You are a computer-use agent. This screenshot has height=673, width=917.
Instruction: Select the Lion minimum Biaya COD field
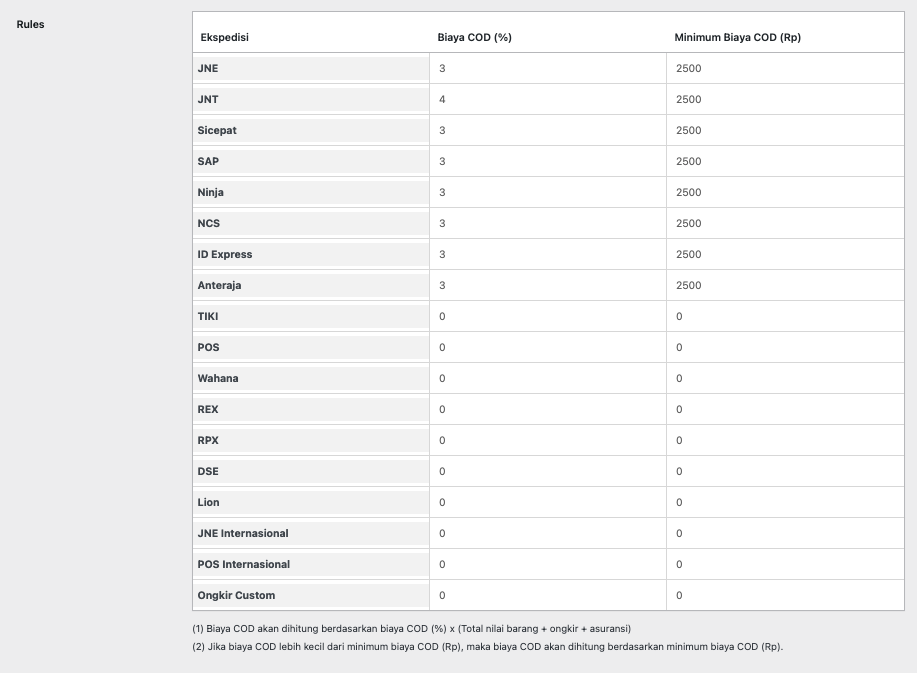point(785,502)
